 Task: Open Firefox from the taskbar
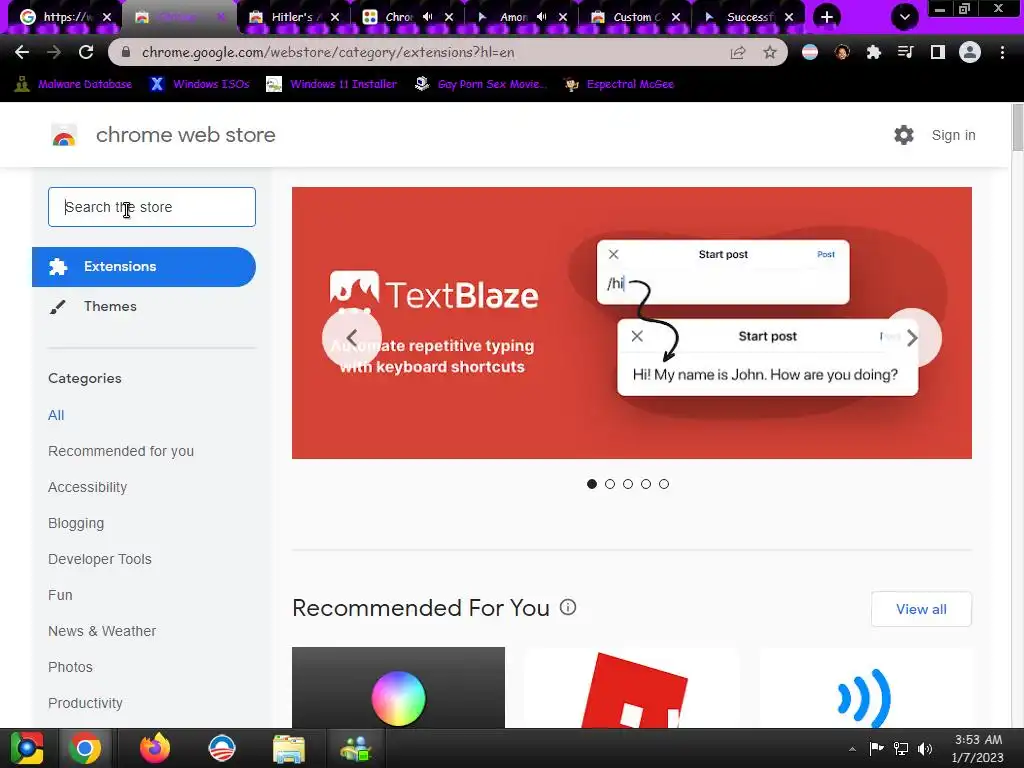(x=155, y=748)
